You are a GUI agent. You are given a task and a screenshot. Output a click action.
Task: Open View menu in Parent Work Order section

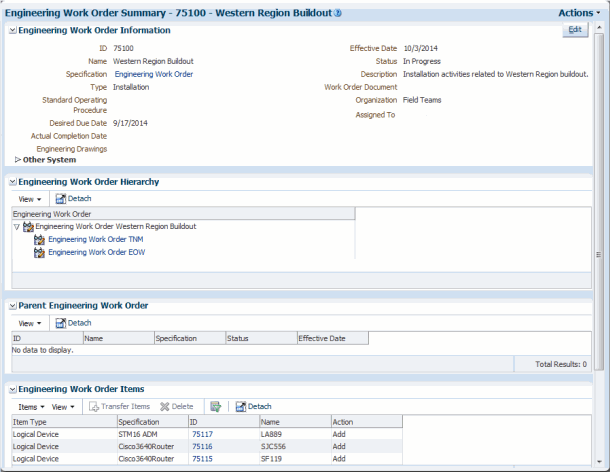[x=30, y=324]
